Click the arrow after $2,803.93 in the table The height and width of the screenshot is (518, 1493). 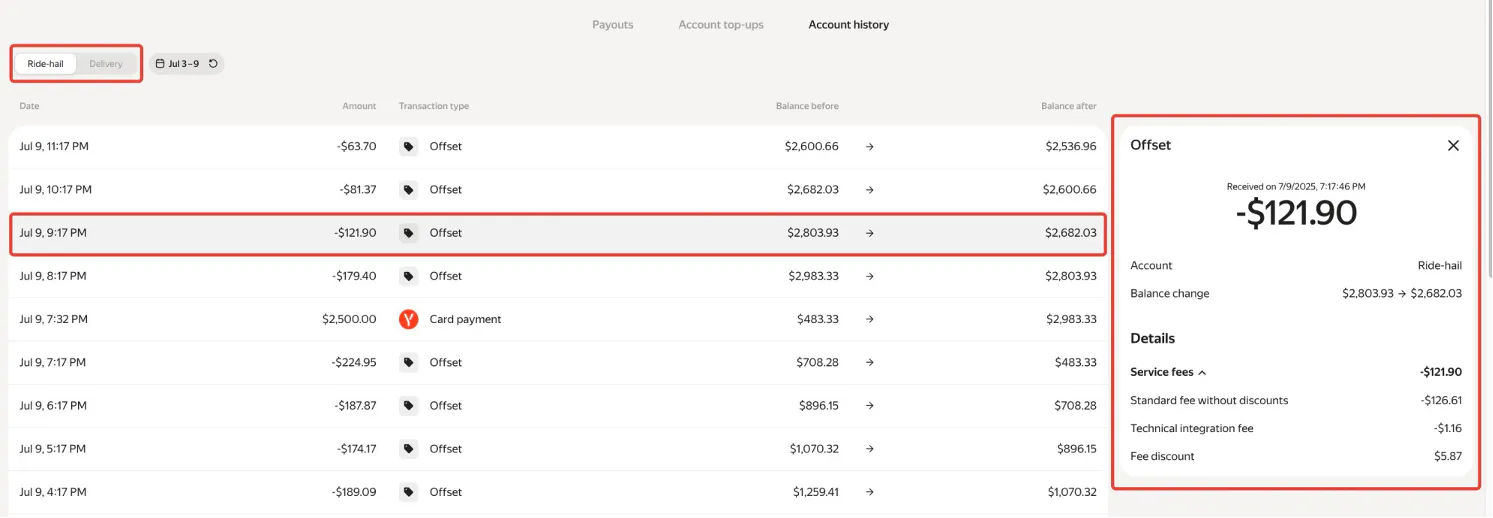tap(869, 233)
